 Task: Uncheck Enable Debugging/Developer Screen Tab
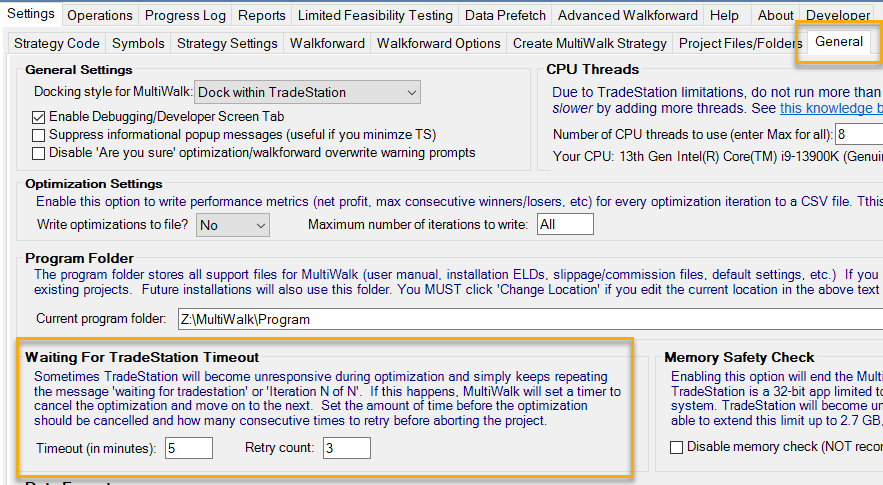coord(39,117)
